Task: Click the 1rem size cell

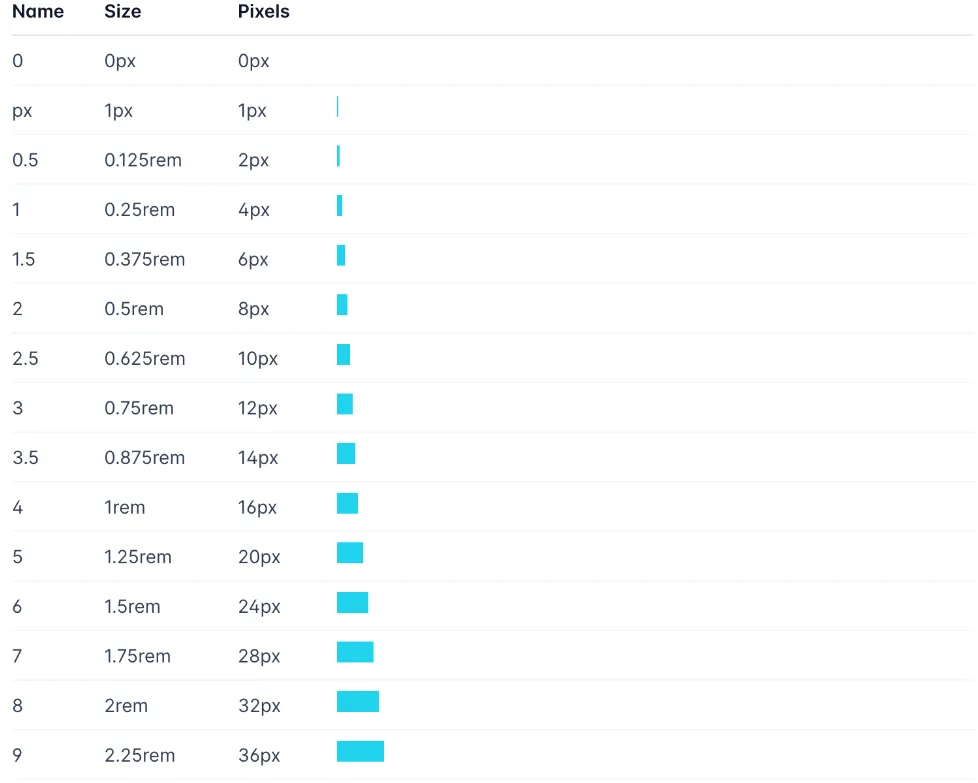Action: (125, 507)
